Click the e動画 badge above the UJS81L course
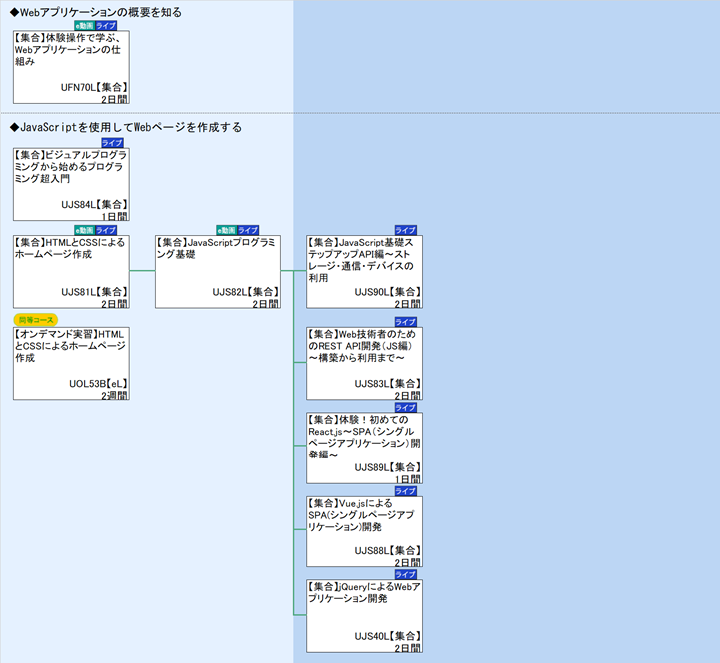Viewport: 720px width, 663px height. [84, 230]
